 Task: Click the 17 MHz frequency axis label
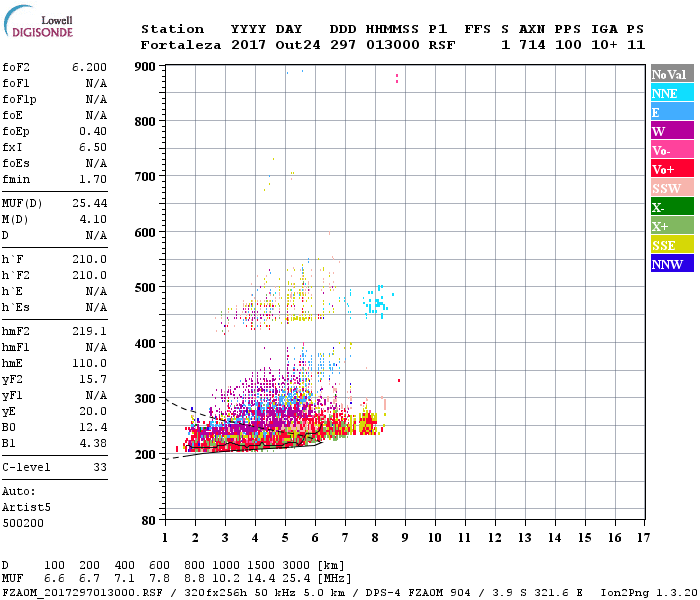click(644, 538)
